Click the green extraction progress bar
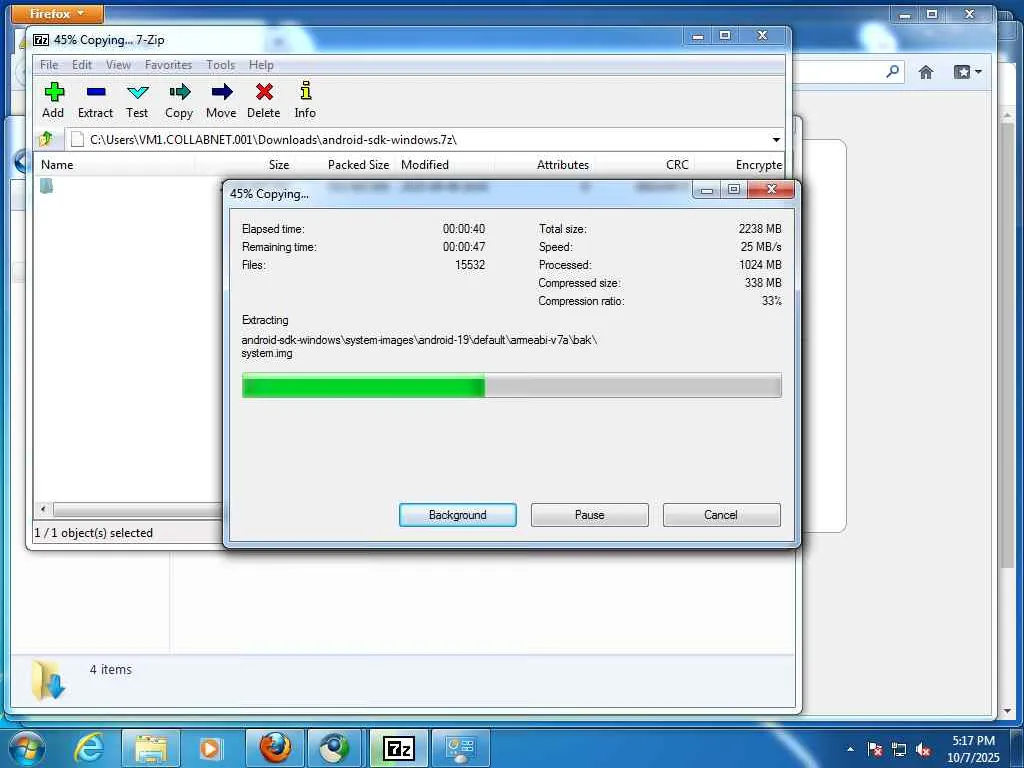Image resolution: width=1024 pixels, height=768 pixels. 511,385
